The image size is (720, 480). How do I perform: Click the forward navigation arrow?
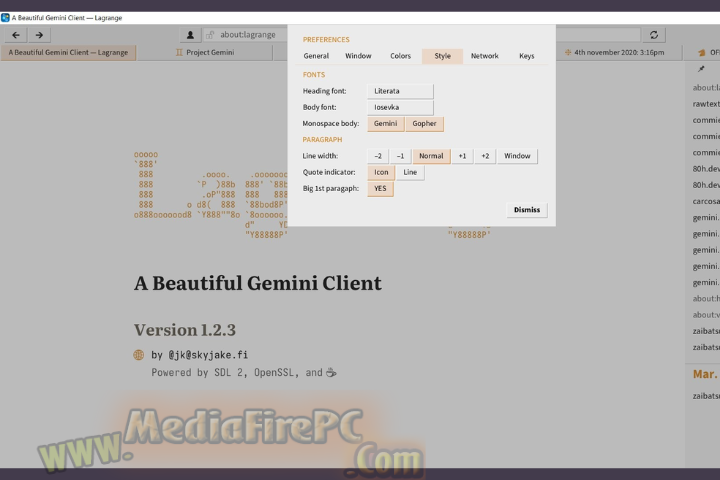(39, 35)
